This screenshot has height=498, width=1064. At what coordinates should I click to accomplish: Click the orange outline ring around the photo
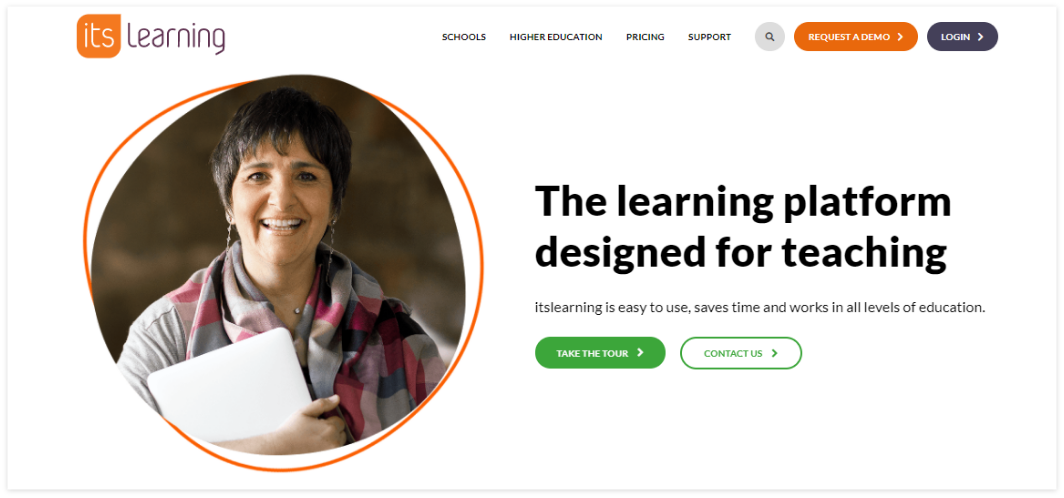pyautogui.click(x=479, y=271)
